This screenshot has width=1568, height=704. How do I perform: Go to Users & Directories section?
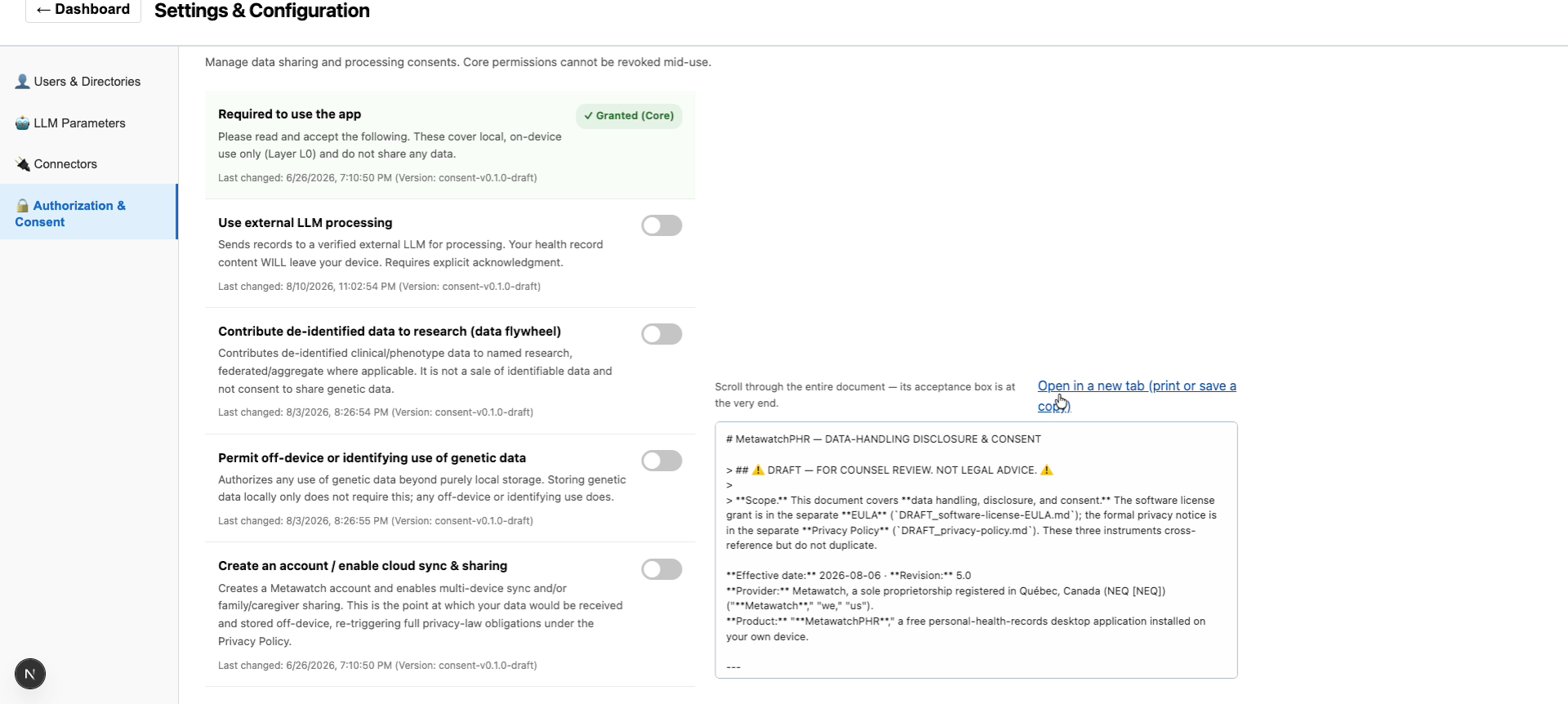pos(88,82)
